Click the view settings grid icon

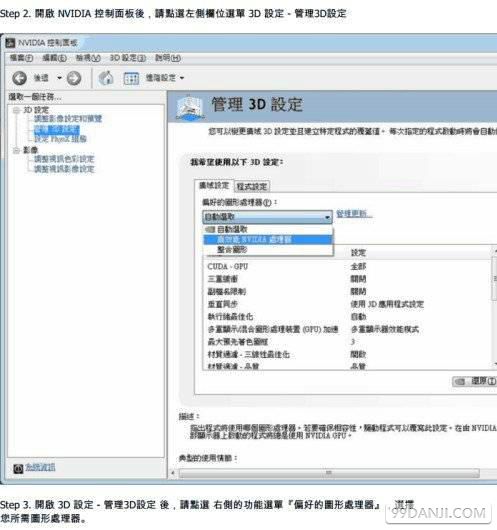131,78
